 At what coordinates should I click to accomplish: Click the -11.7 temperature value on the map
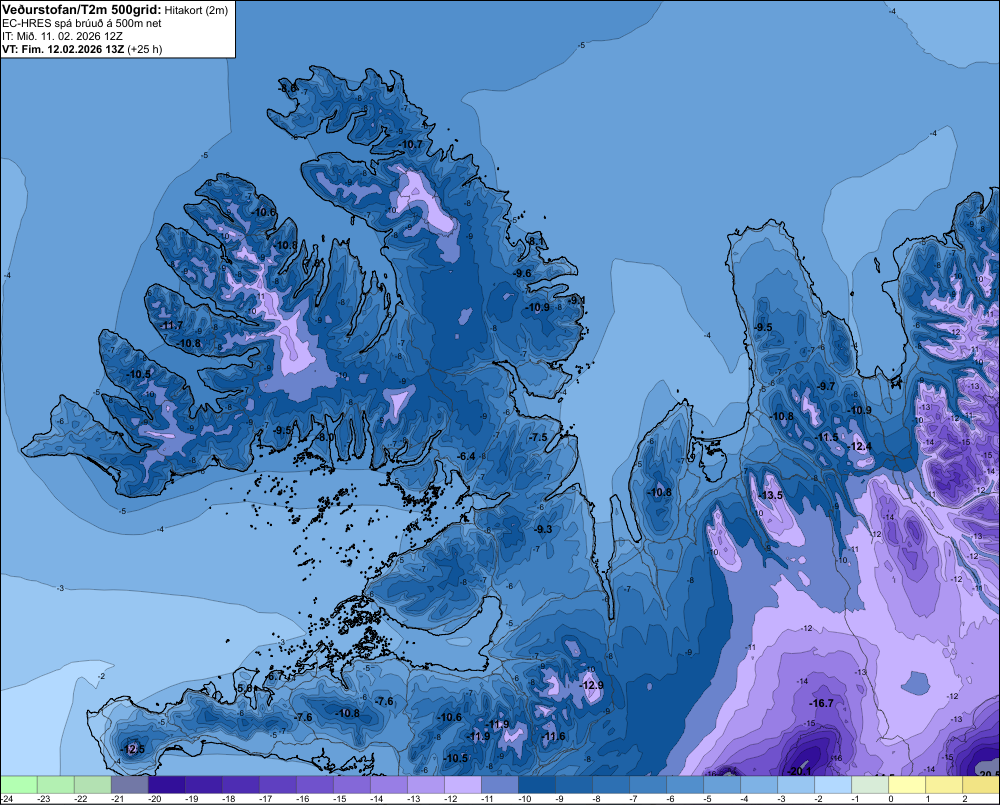tap(171, 325)
